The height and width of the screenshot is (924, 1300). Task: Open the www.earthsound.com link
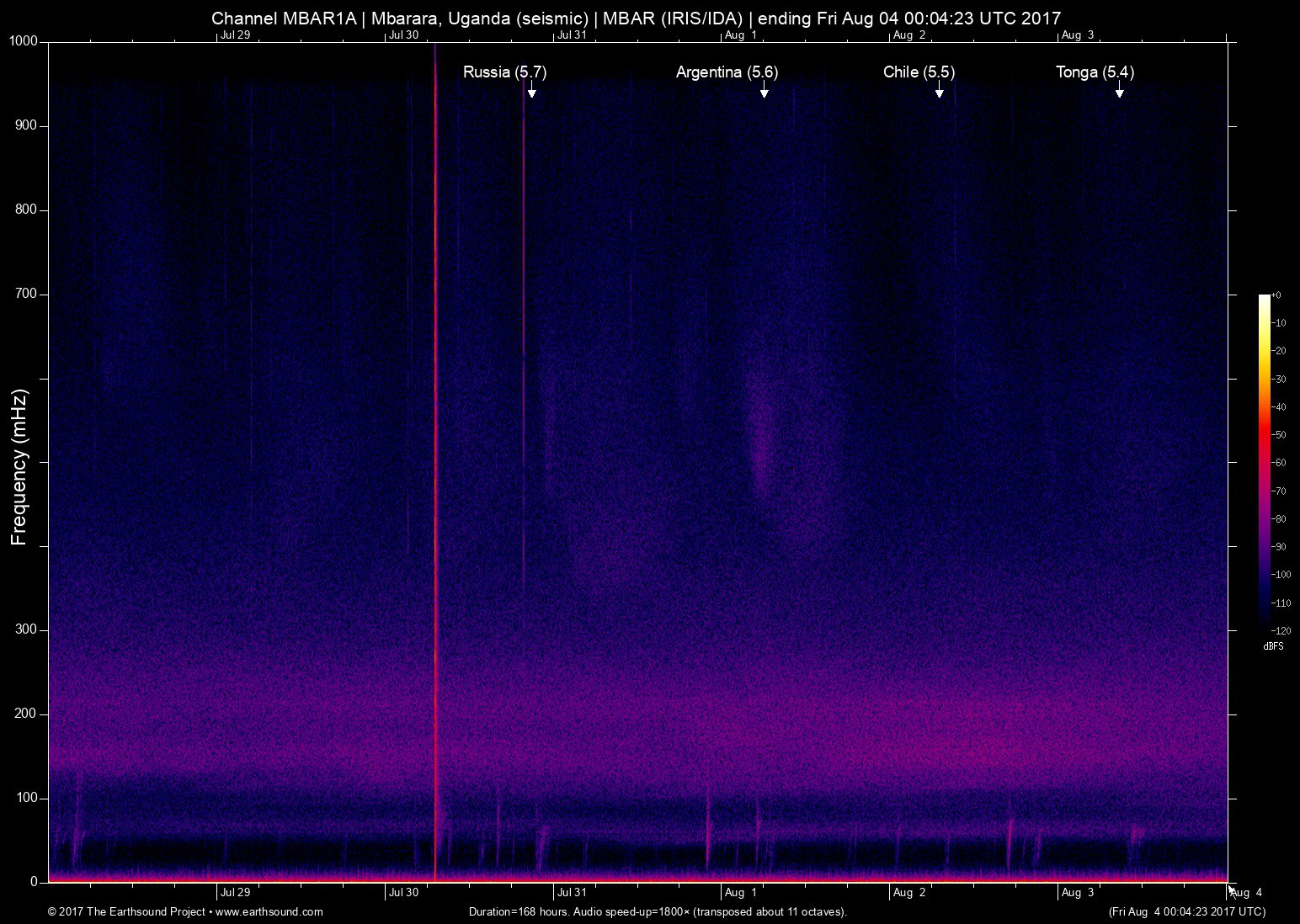(270, 912)
